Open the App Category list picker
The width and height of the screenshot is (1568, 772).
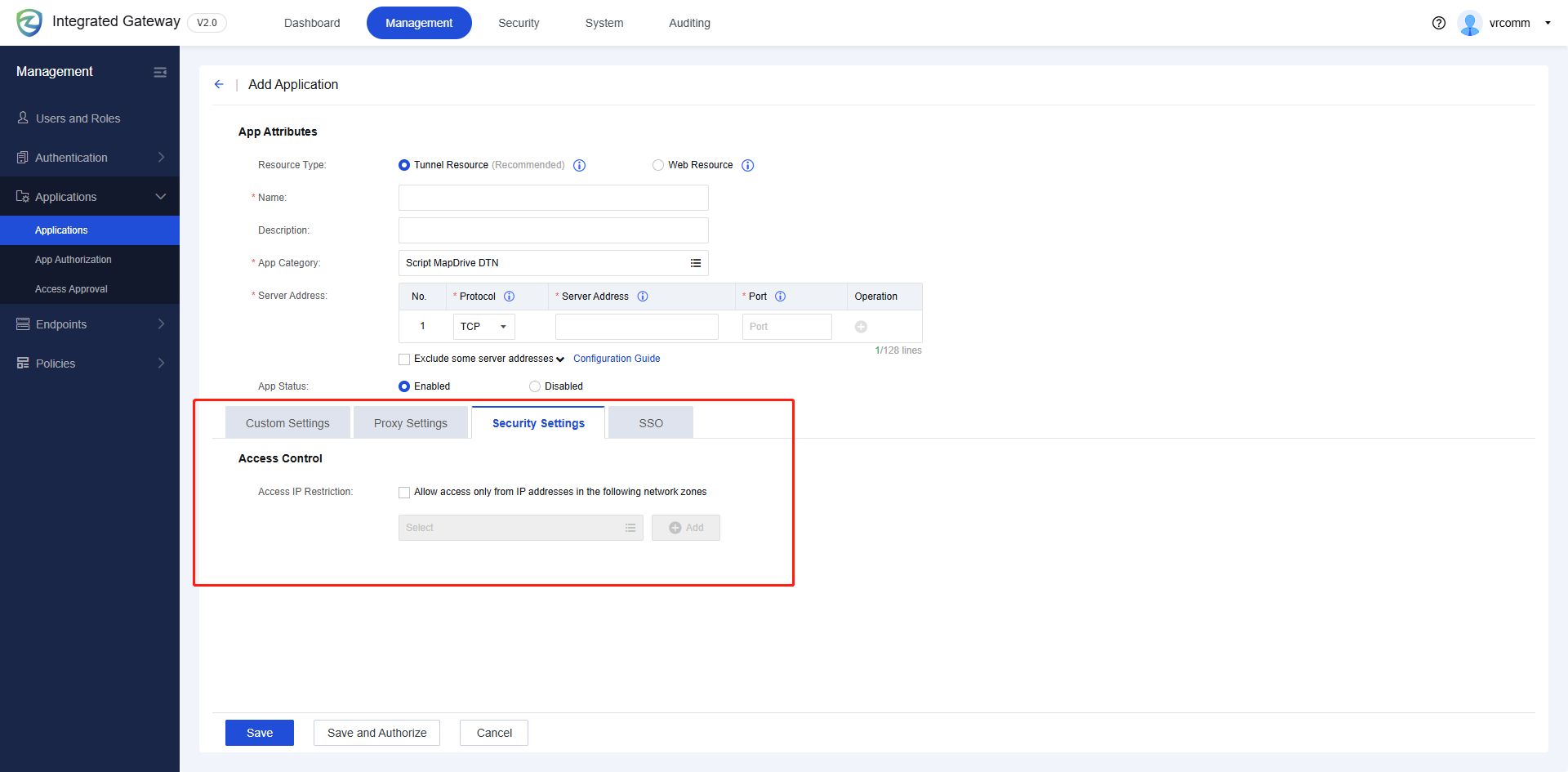(696, 262)
